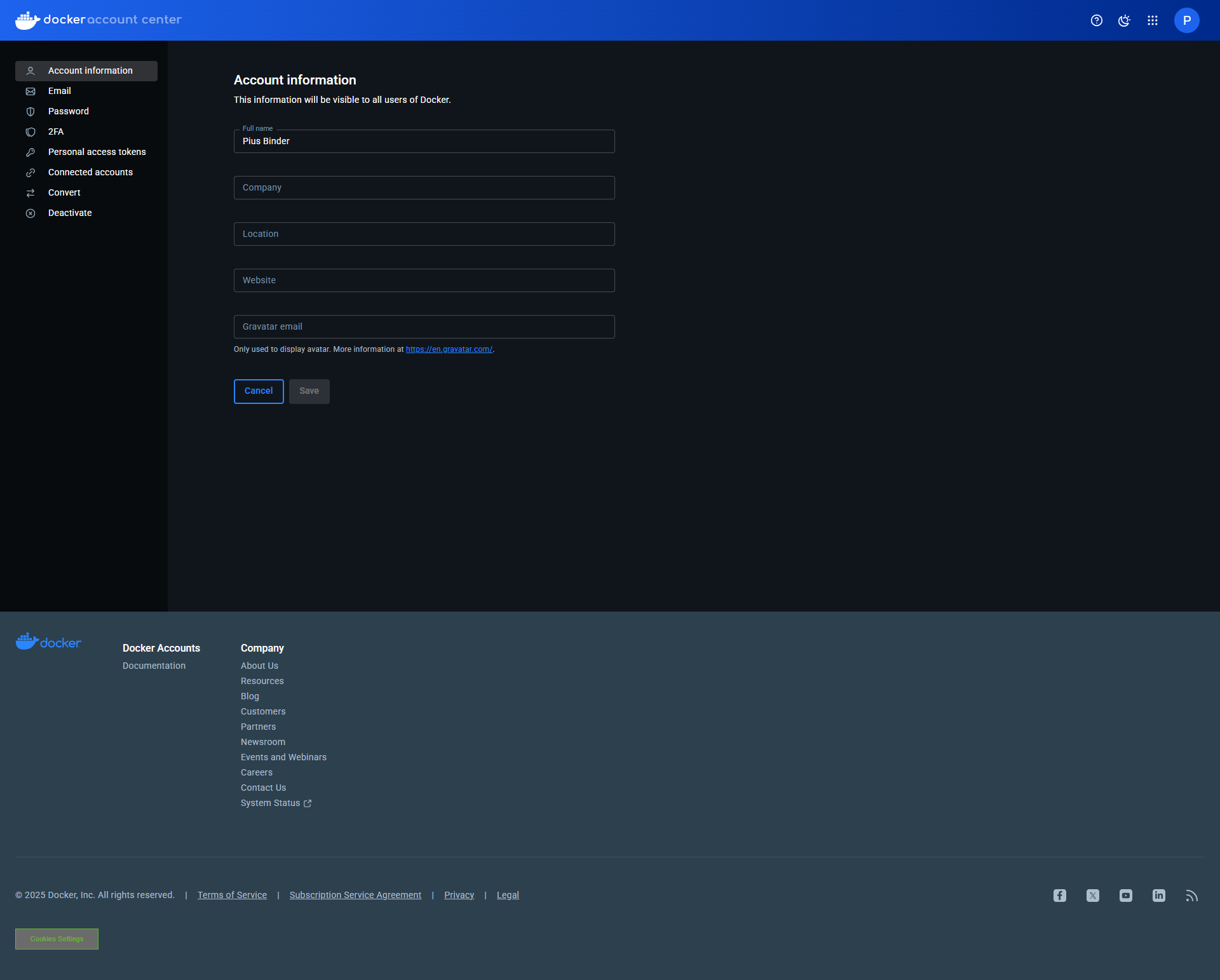Click the YouTube icon in footer
The height and width of the screenshot is (980, 1220).
1126,896
